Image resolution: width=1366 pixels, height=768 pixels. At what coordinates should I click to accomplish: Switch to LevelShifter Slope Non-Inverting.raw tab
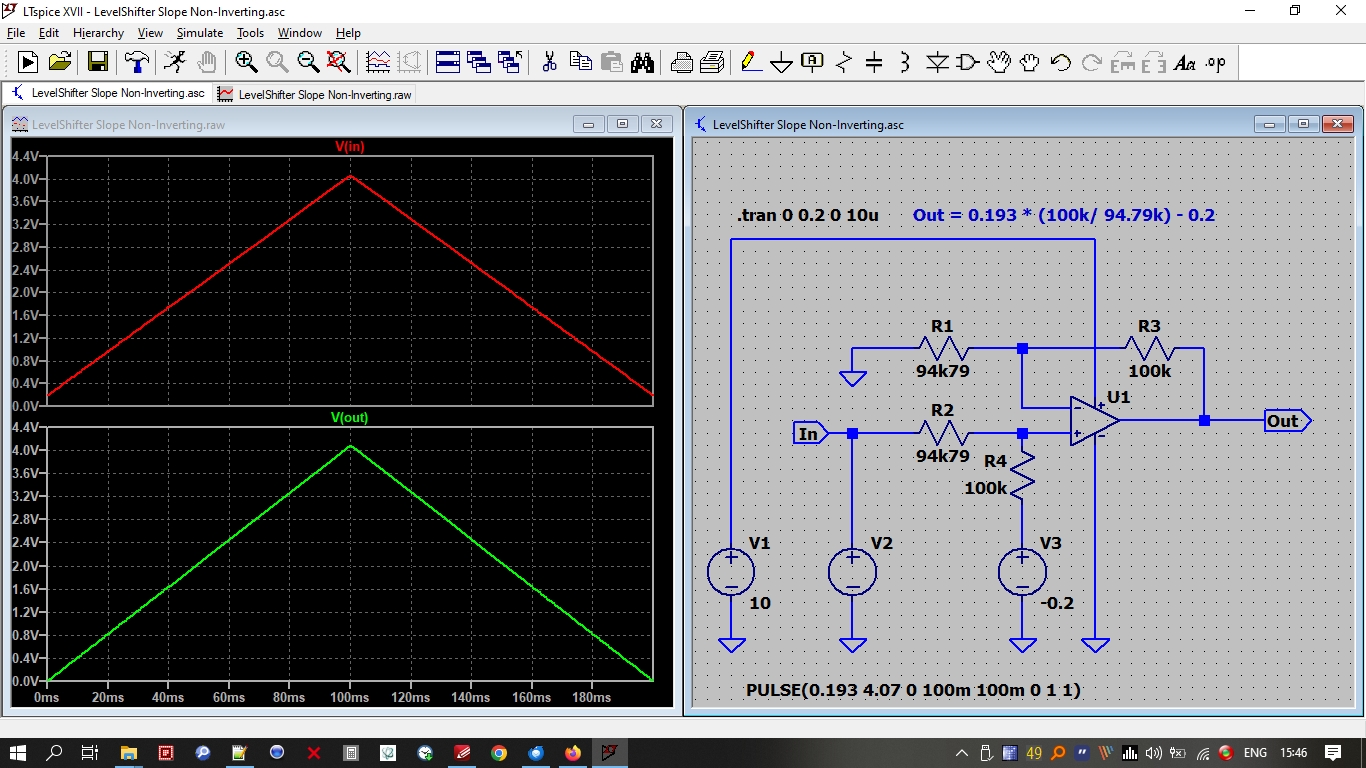click(x=315, y=94)
